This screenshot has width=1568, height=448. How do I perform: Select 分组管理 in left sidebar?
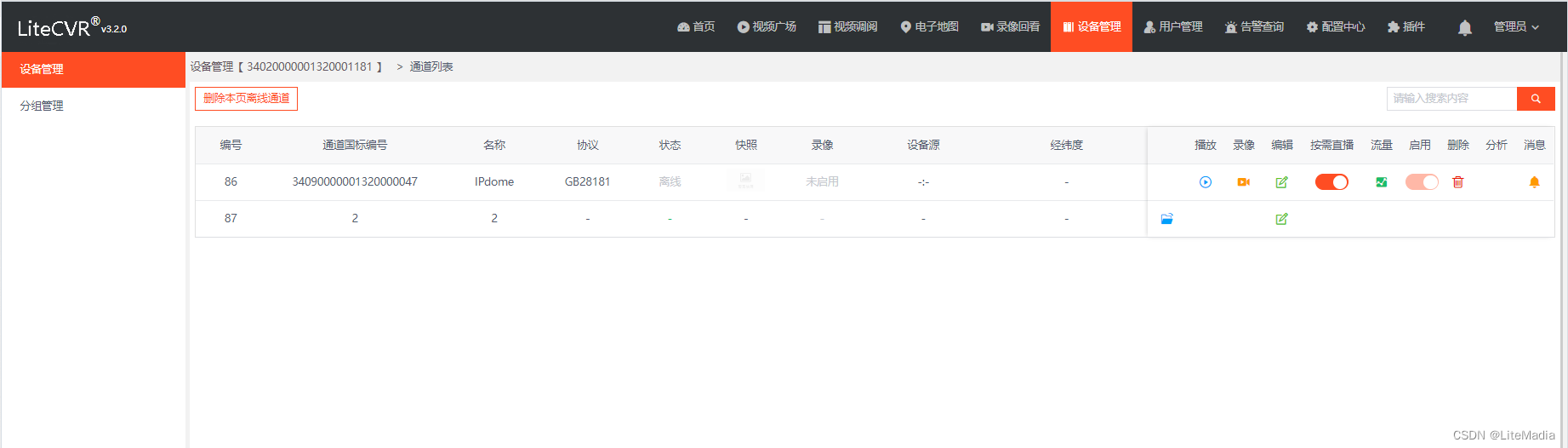94,106
